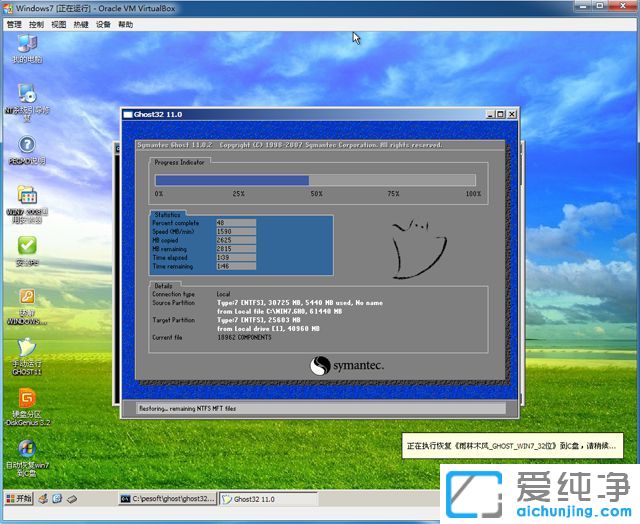Close the VirtualBox window
640x524 pixels.
pyautogui.click(x=622, y=6)
